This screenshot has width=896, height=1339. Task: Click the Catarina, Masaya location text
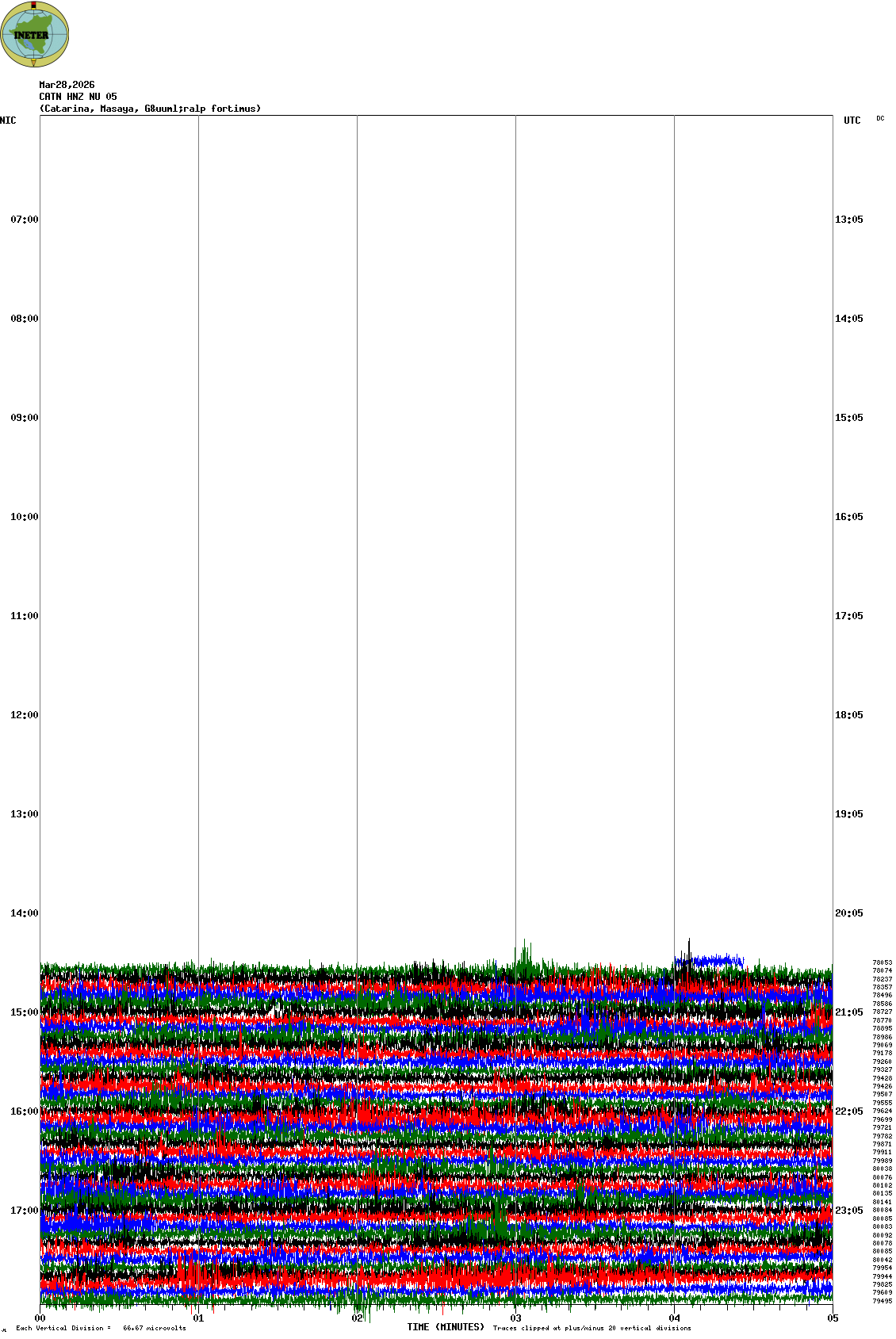pyautogui.click(x=150, y=109)
